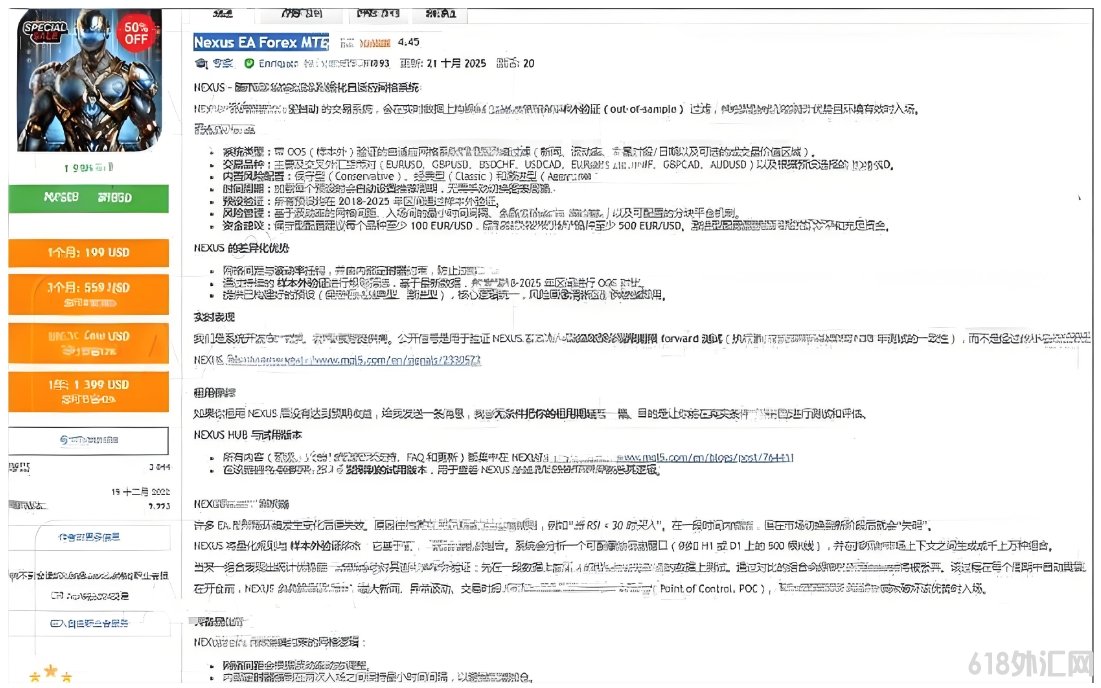Image resolution: width=1101 pixels, height=688 pixels.
Task: Choose the orange rental button between 559 and 1 399 USD
Action: 88,343
